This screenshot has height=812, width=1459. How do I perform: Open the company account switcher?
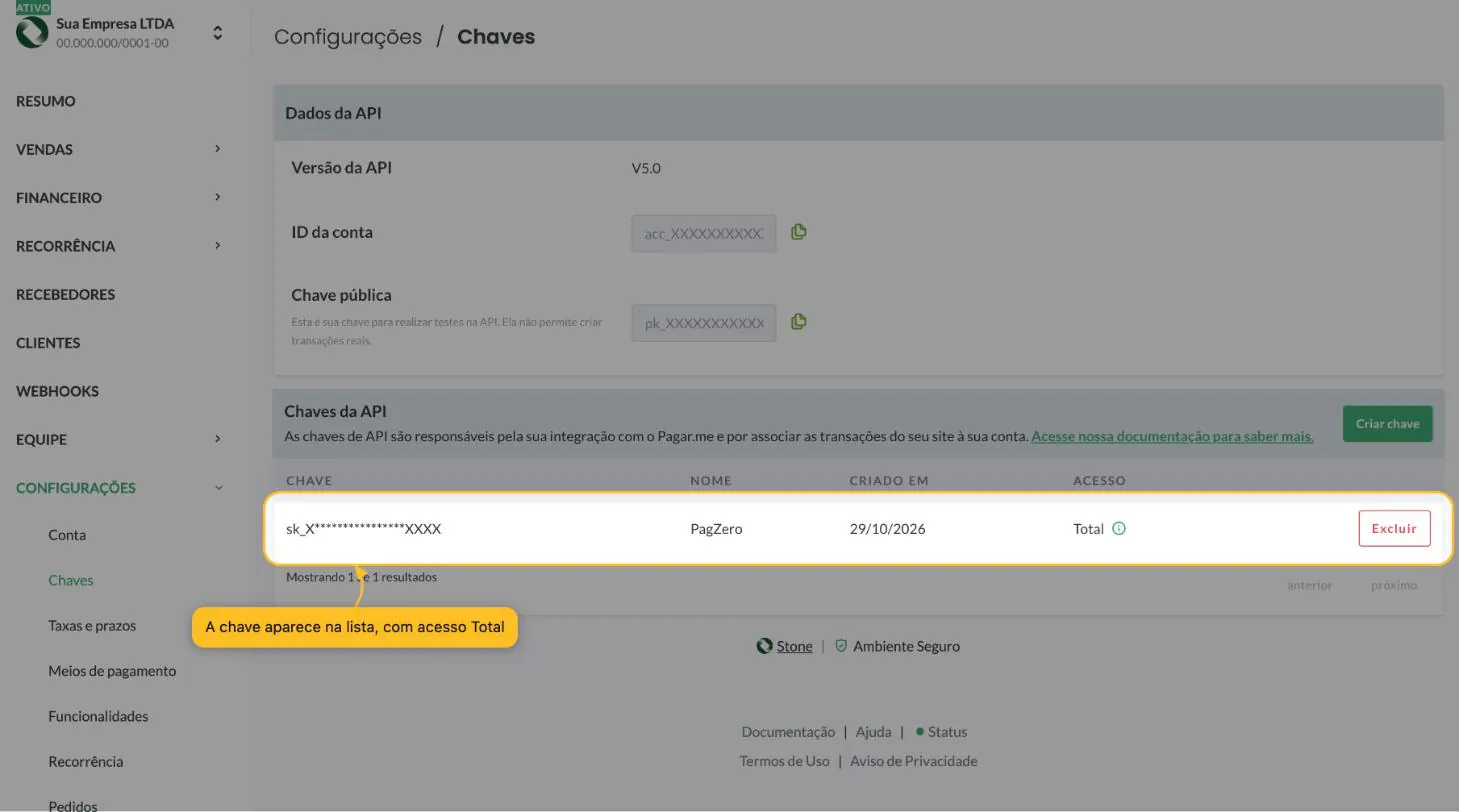tap(217, 33)
